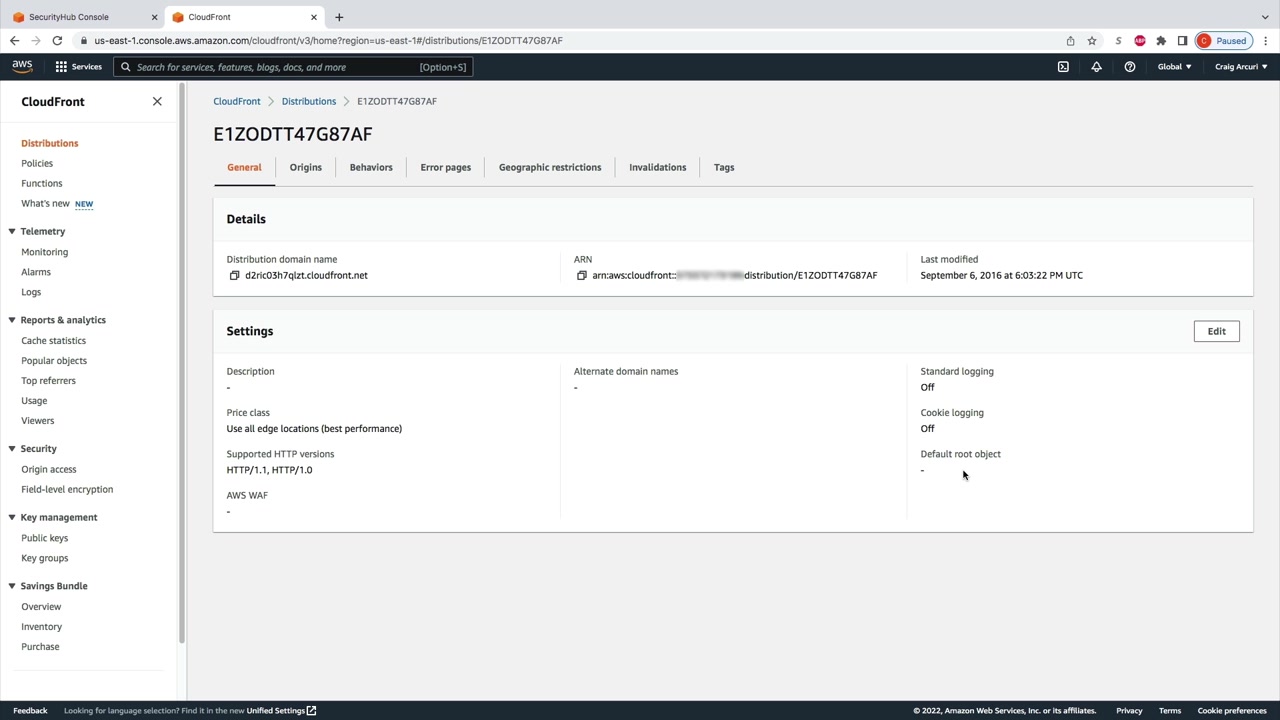1280x720 pixels.
Task: Open the Craig Arcuri account menu
Action: click(1241, 67)
